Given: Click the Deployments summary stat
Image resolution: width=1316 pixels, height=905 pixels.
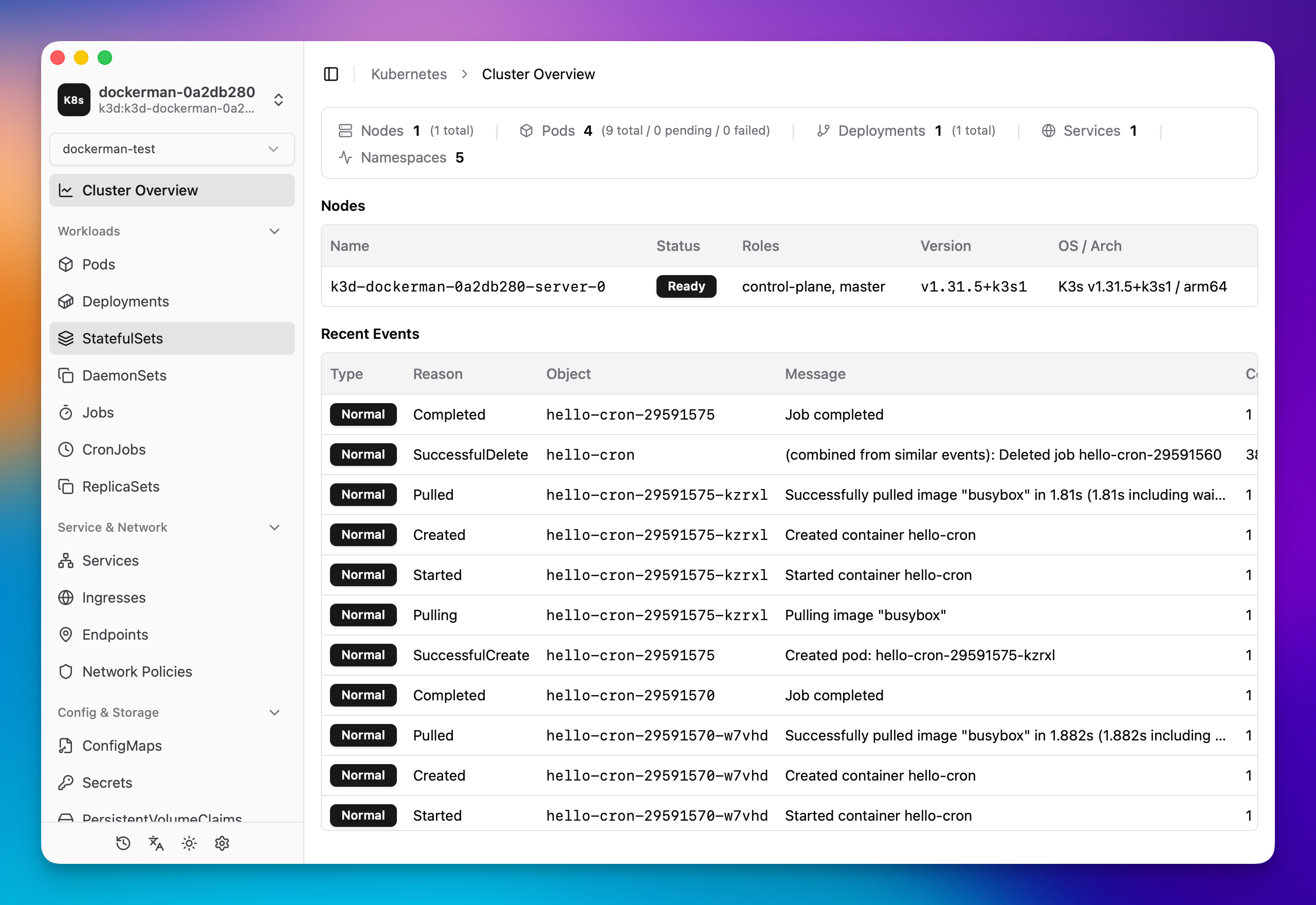Looking at the screenshot, I should coord(906,131).
